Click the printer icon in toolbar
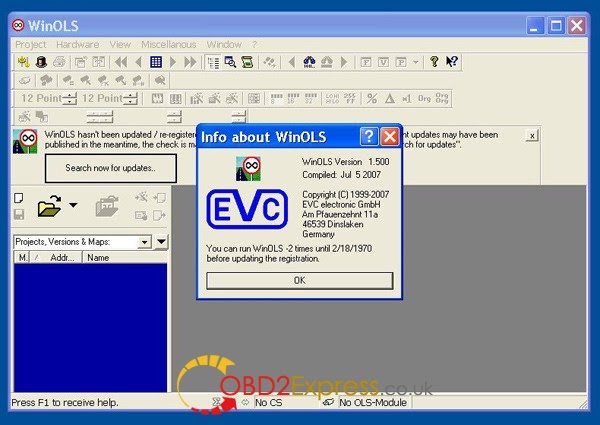The image size is (600, 425). tap(59, 62)
